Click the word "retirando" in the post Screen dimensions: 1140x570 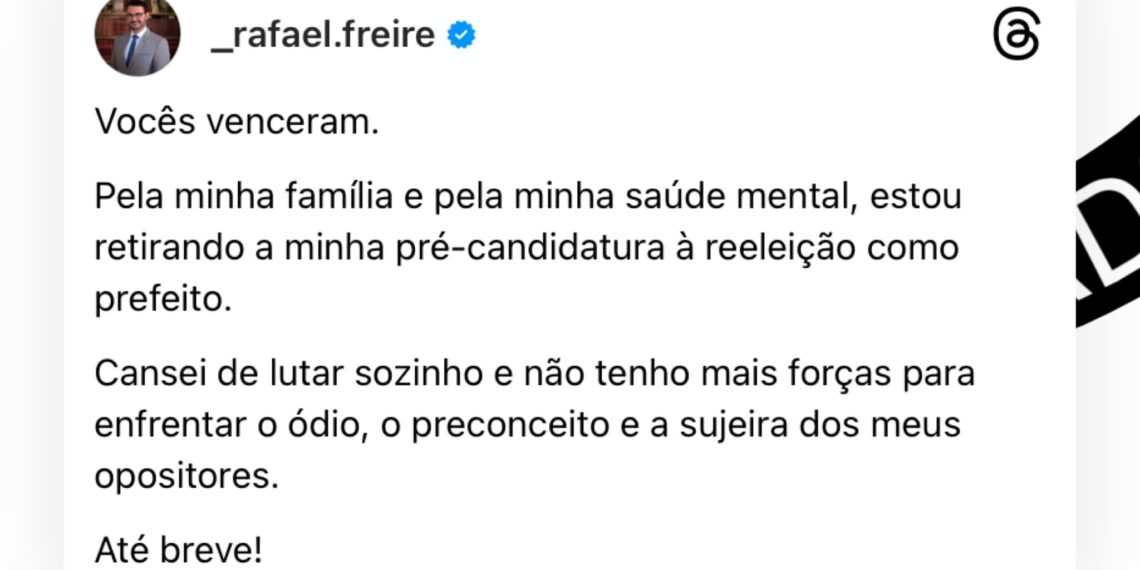tap(169, 249)
